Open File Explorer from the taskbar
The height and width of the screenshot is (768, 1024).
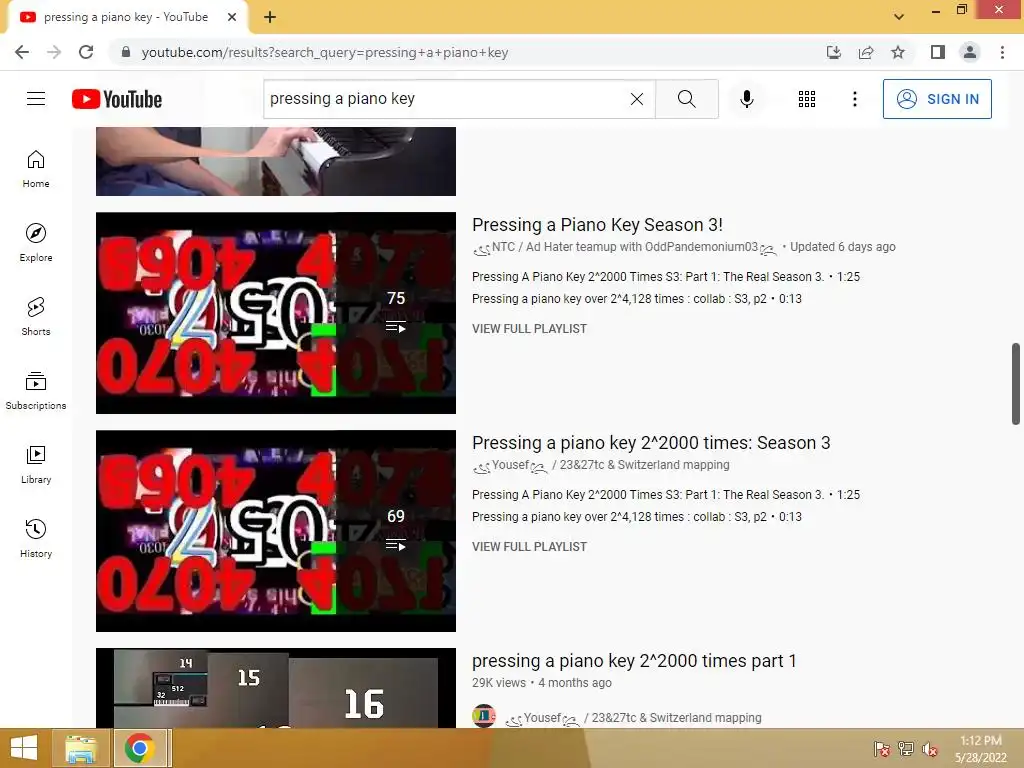(80, 748)
